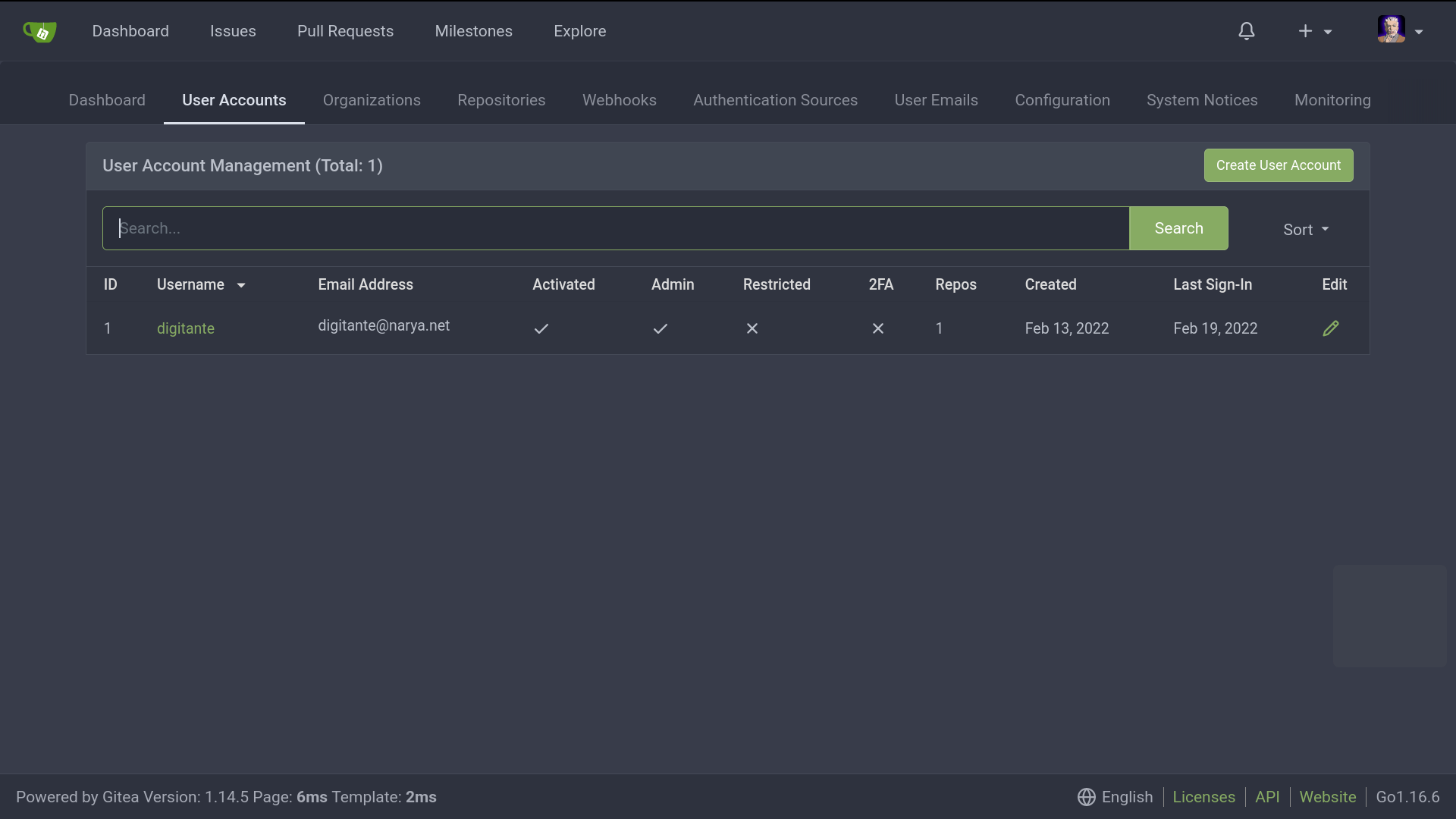Open the Authentication Sources tab
Viewport: 1456px width, 819px height.
point(775,100)
